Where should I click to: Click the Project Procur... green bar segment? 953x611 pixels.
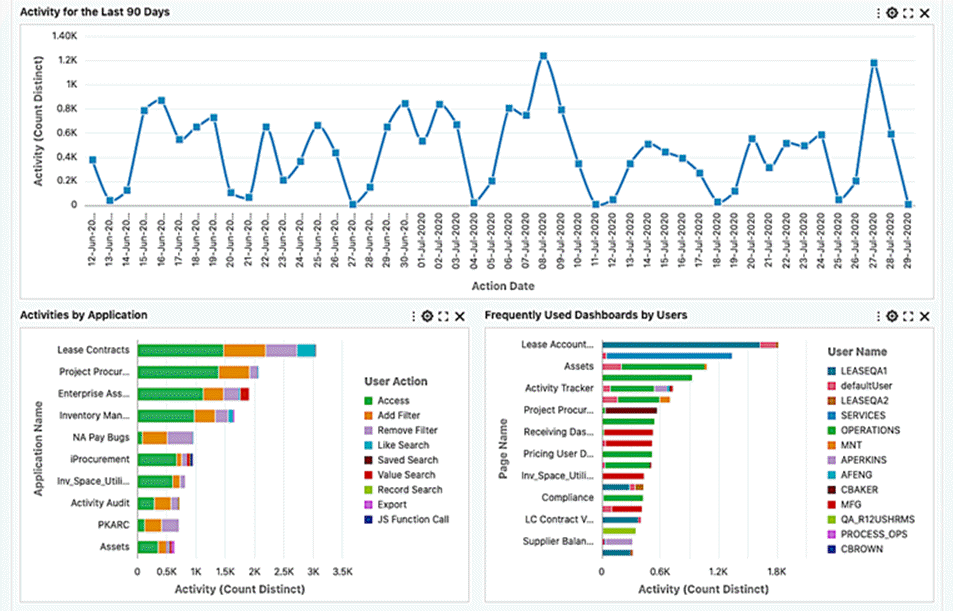click(178, 373)
